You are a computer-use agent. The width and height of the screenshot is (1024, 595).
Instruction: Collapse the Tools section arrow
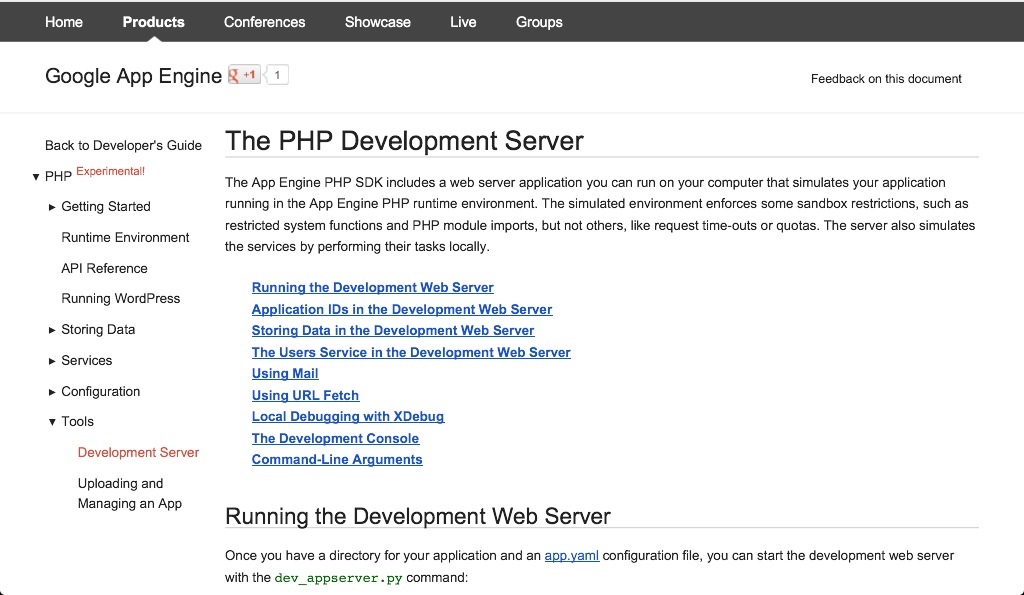52,422
